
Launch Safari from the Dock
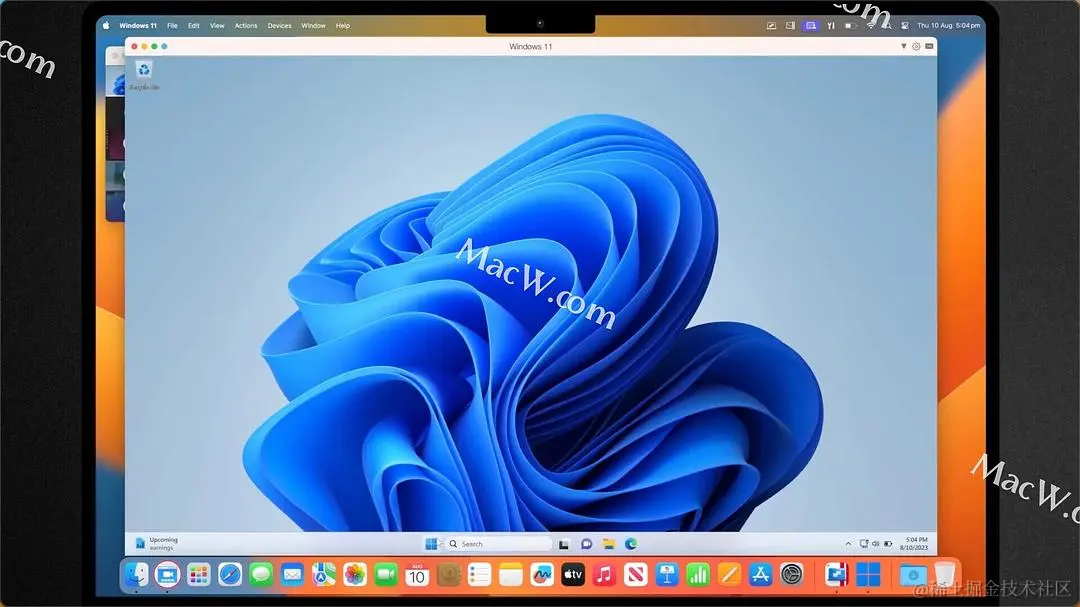point(230,574)
